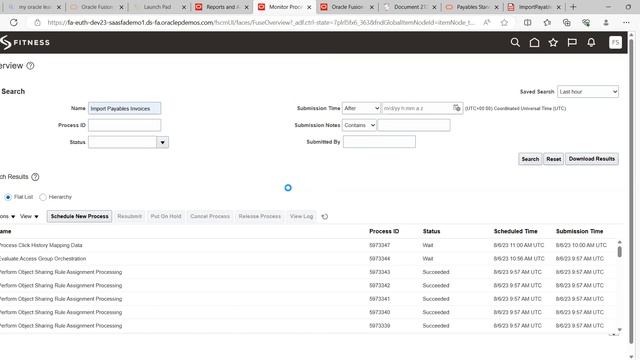640x360 pixels.
Task: Open browser collections icon
Action: point(567,22)
